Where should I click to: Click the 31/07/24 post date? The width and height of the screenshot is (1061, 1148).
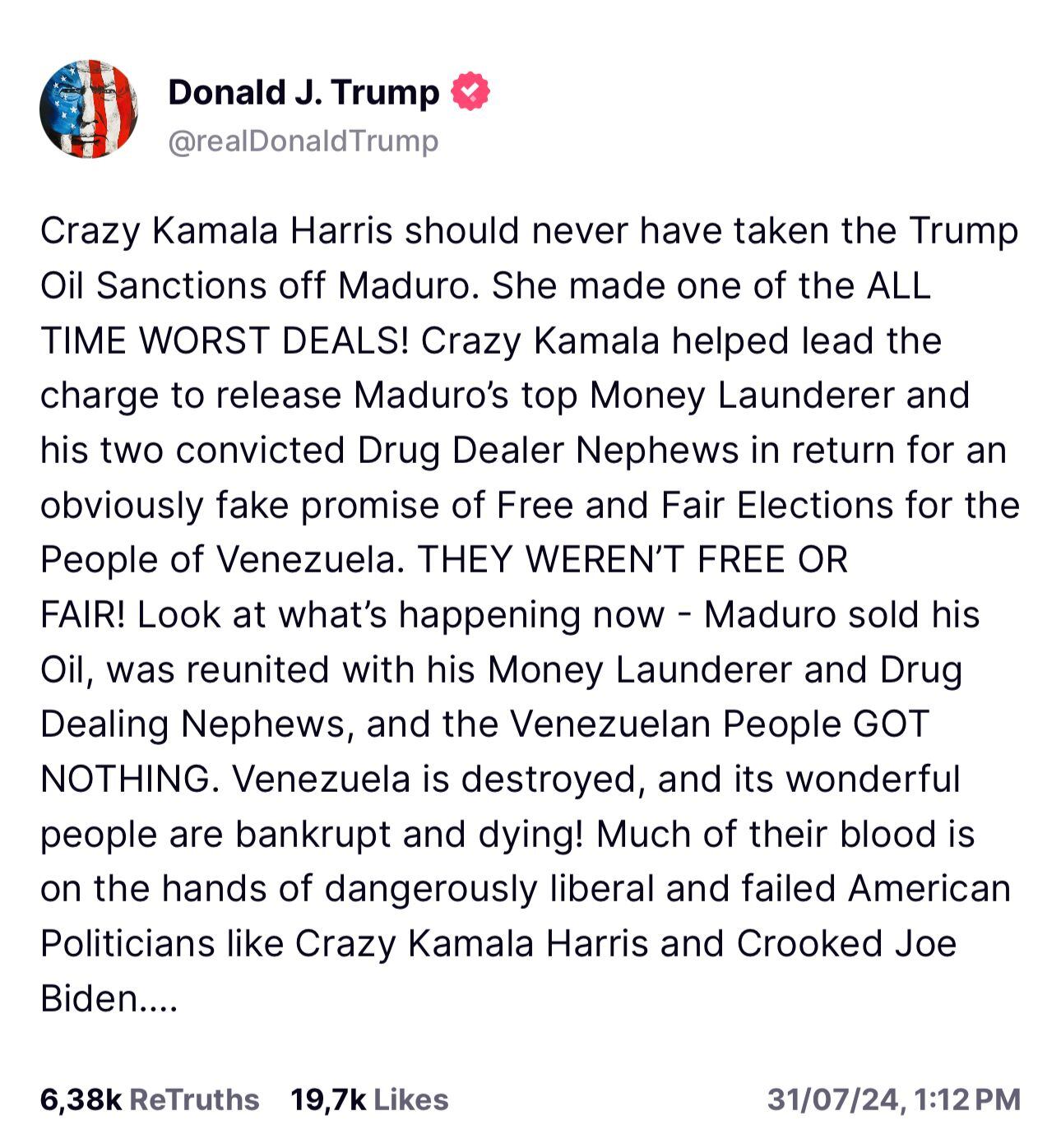tap(831, 1099)
